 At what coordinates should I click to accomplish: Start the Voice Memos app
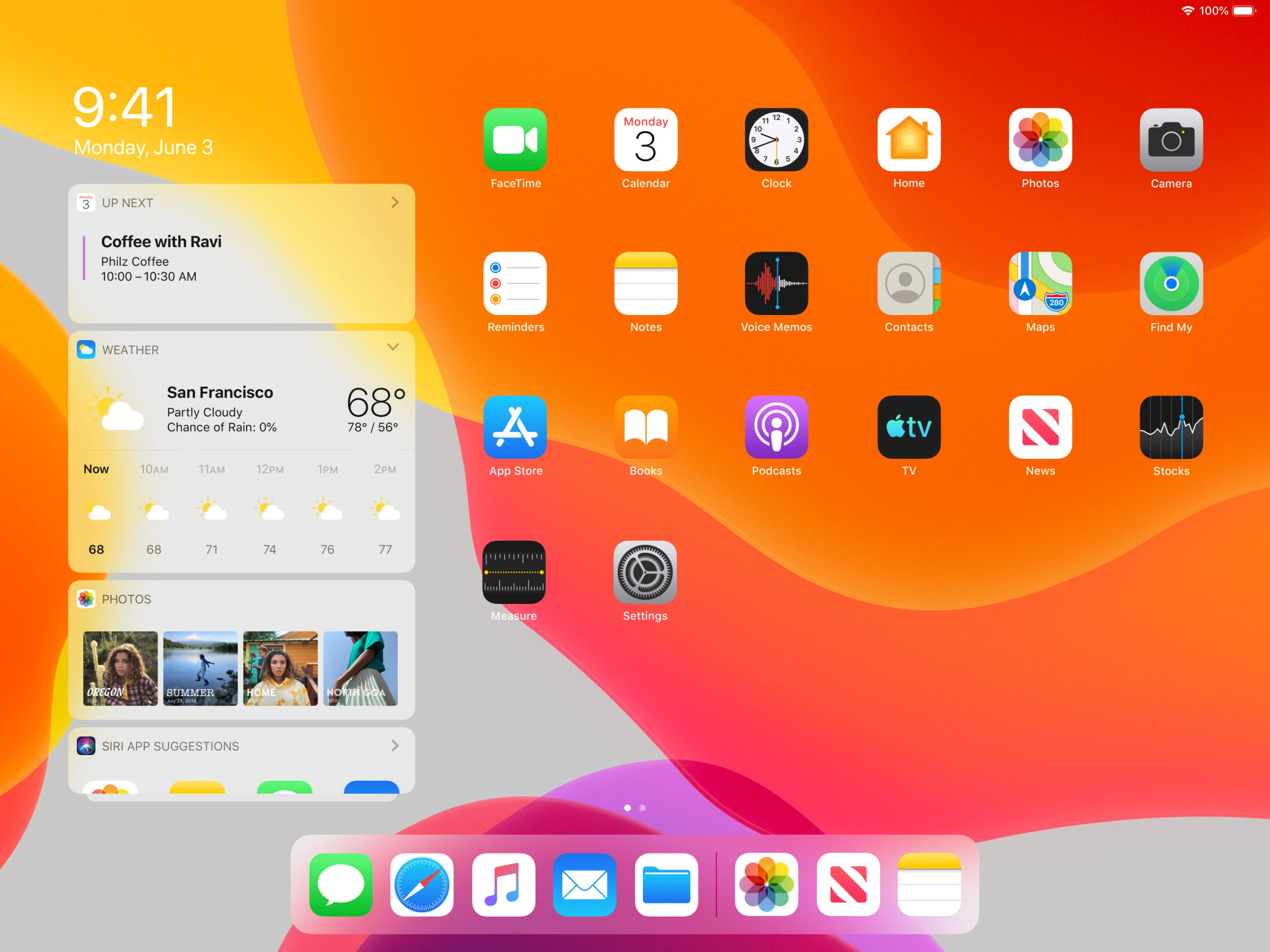[776, 283]
